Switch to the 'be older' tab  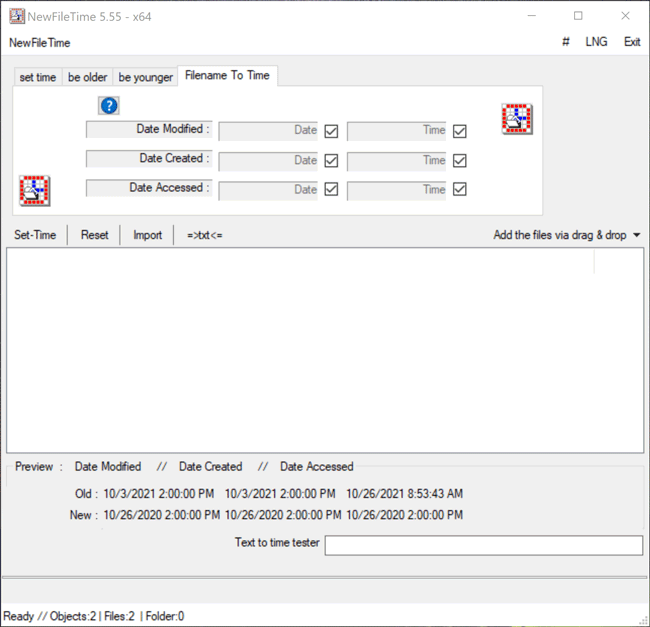pos(87,77)
